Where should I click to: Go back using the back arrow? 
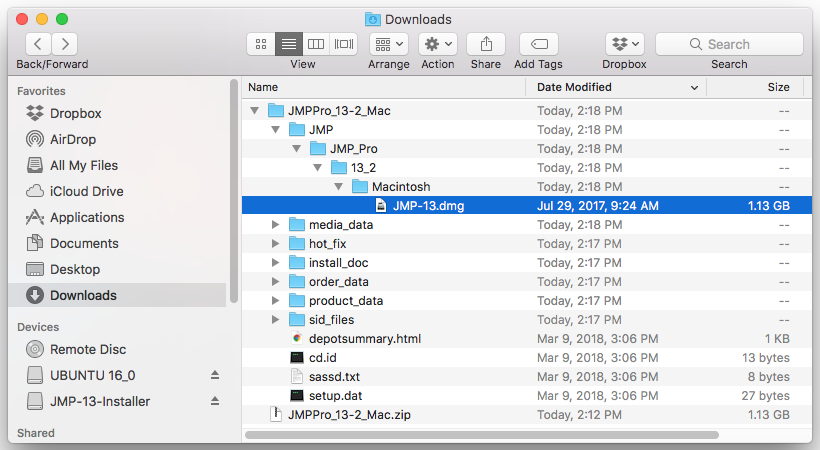38,44
